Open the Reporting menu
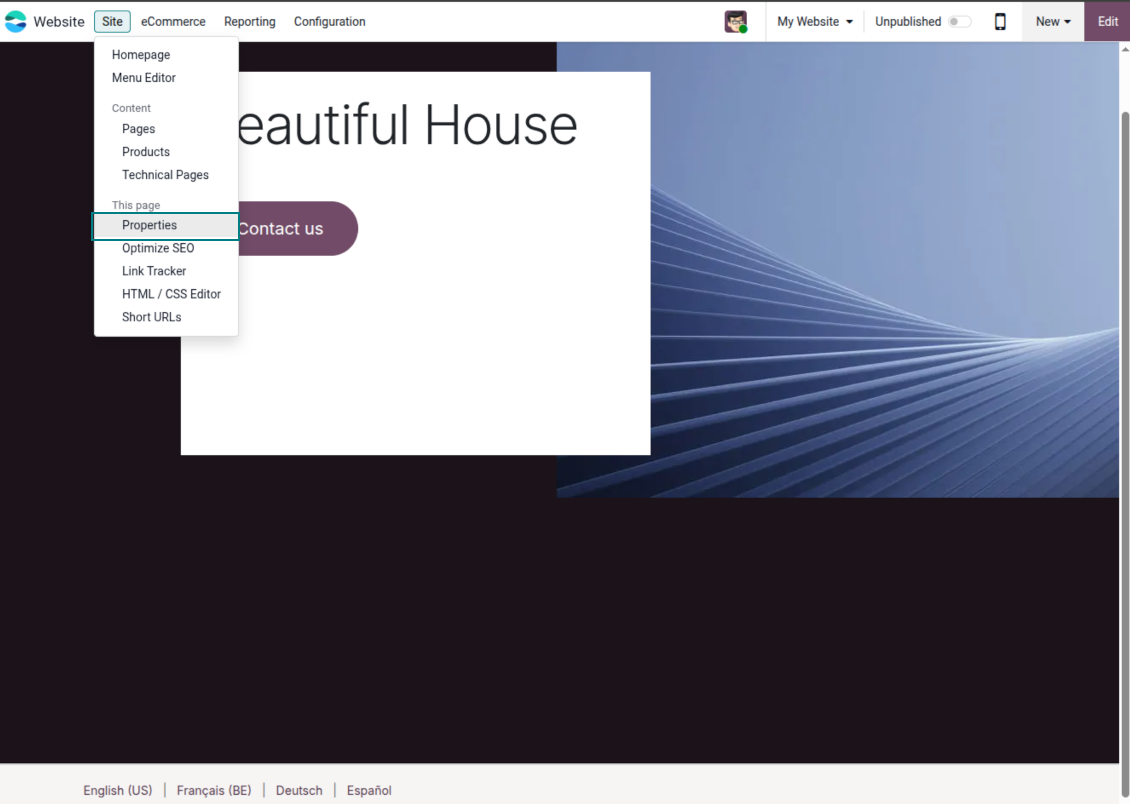The width and height of the screenshot is (1130, 804). pyautogui.click(x=250, y=21)
